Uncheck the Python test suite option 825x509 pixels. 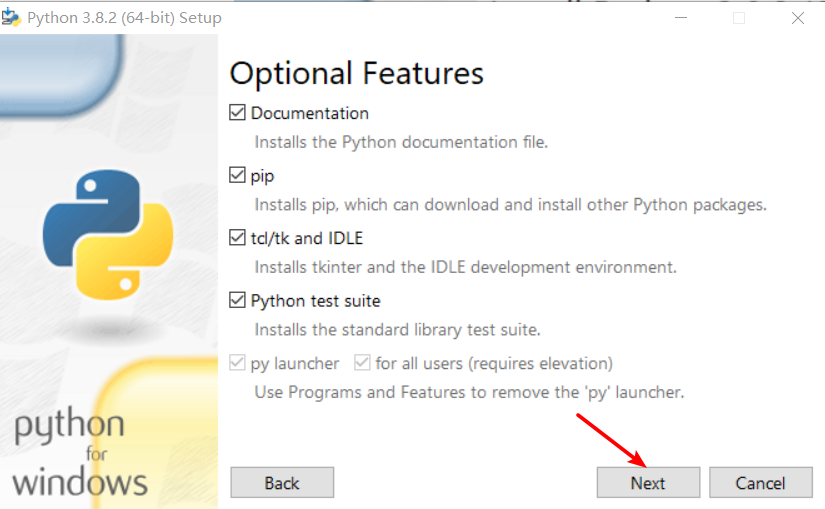(237, 300)
